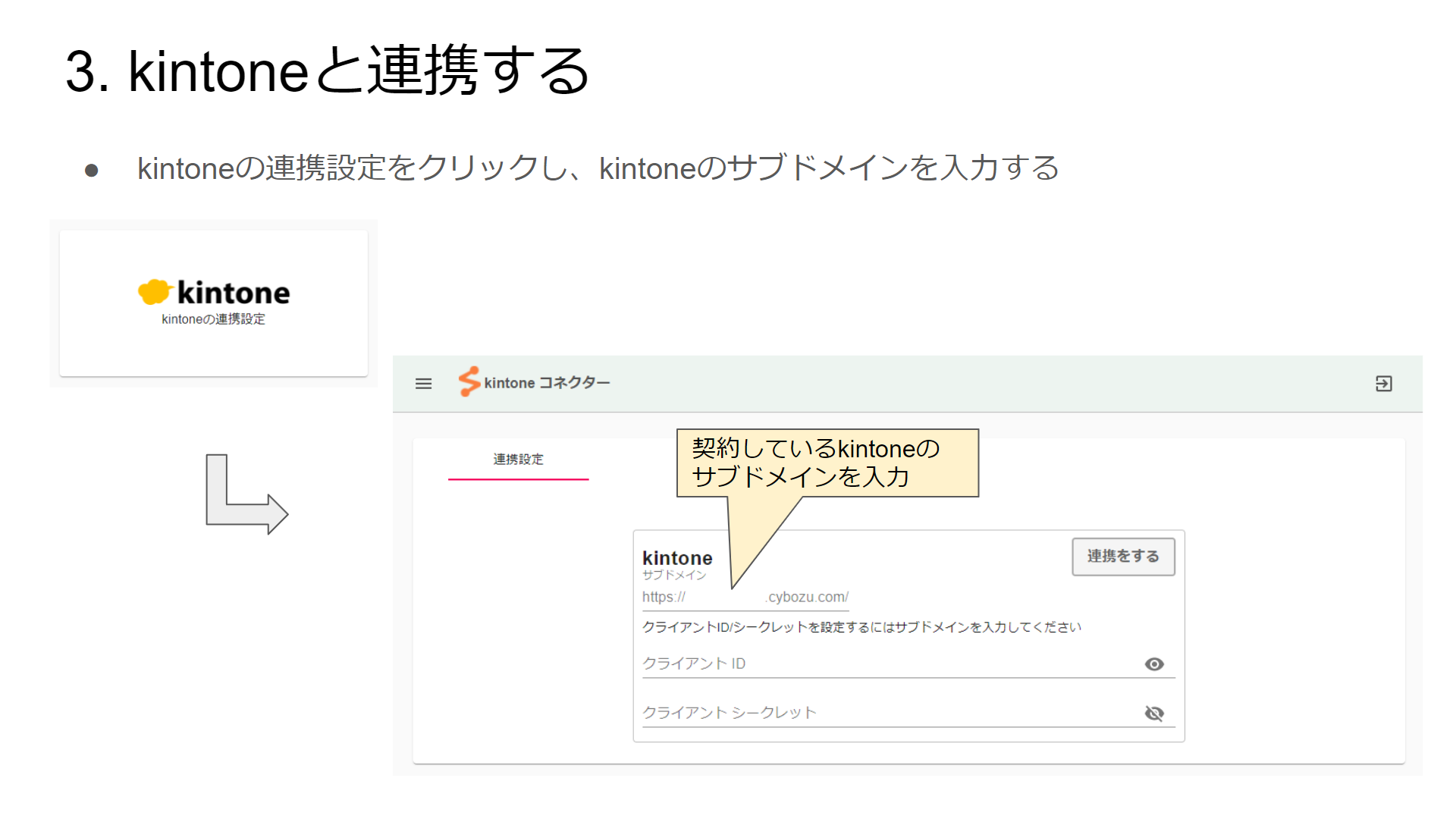Click the クライアントID/シークレット hint text
1456x819 pixels.
pyautogui.click(x=861, y=627)
